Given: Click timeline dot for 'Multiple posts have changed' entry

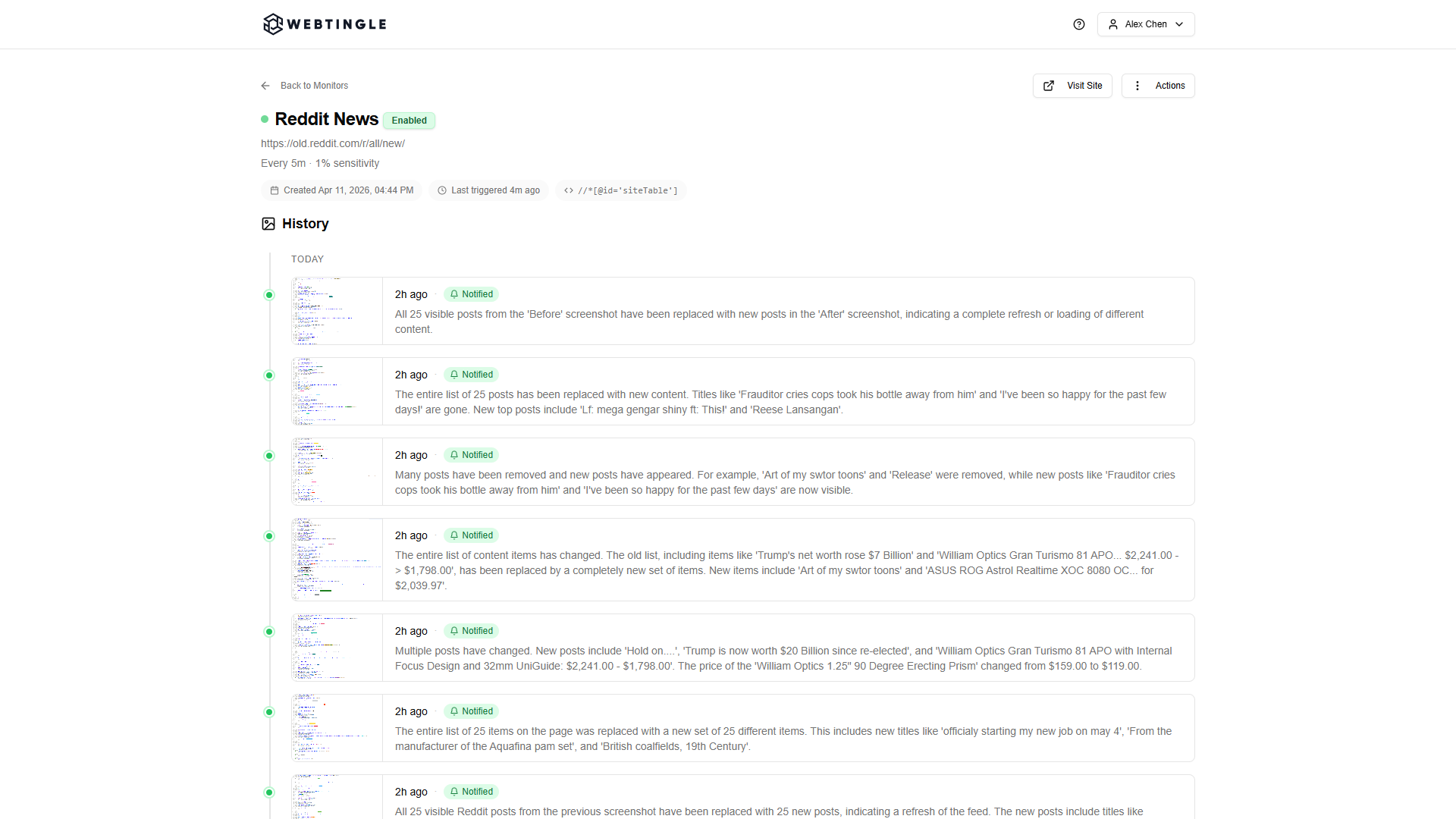Looking at the screenshot, I should coord(269,632).
